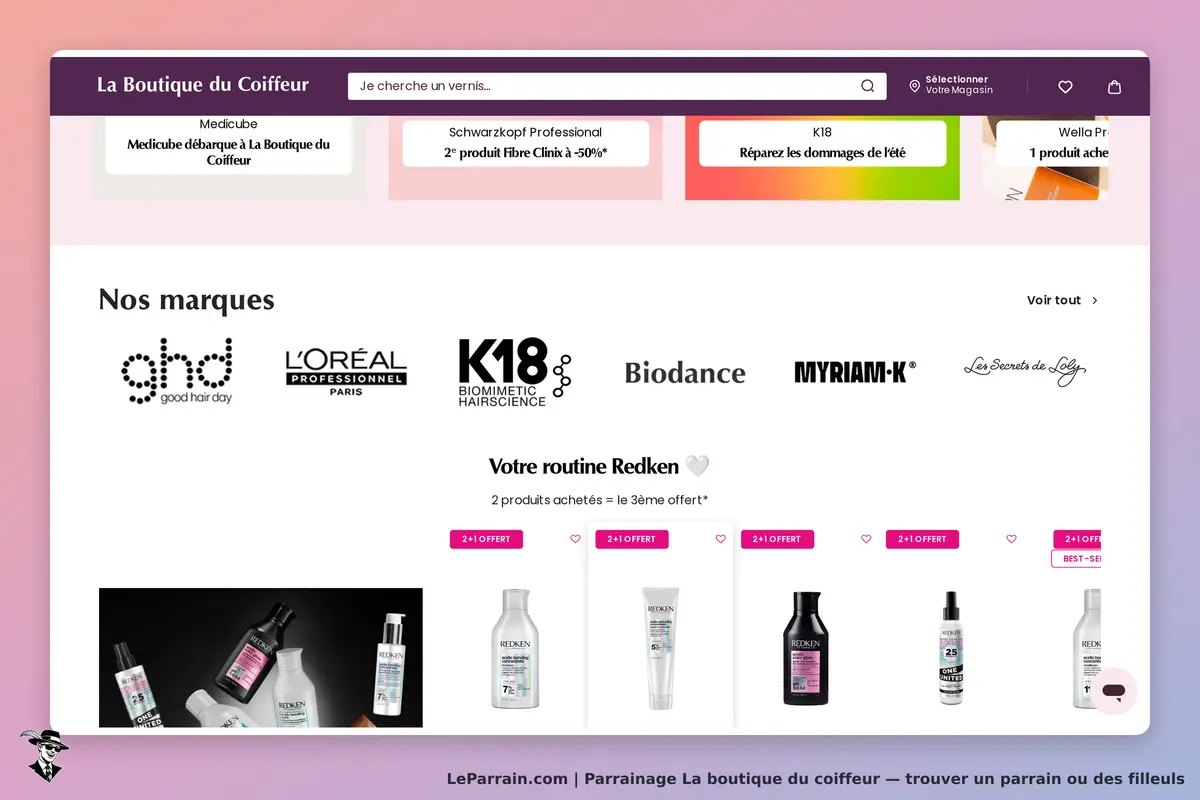The height and width of the screenshot is (800, 1200).
Task: Click the 'Nos marques' heading
Action: click(x=186, y=299)
